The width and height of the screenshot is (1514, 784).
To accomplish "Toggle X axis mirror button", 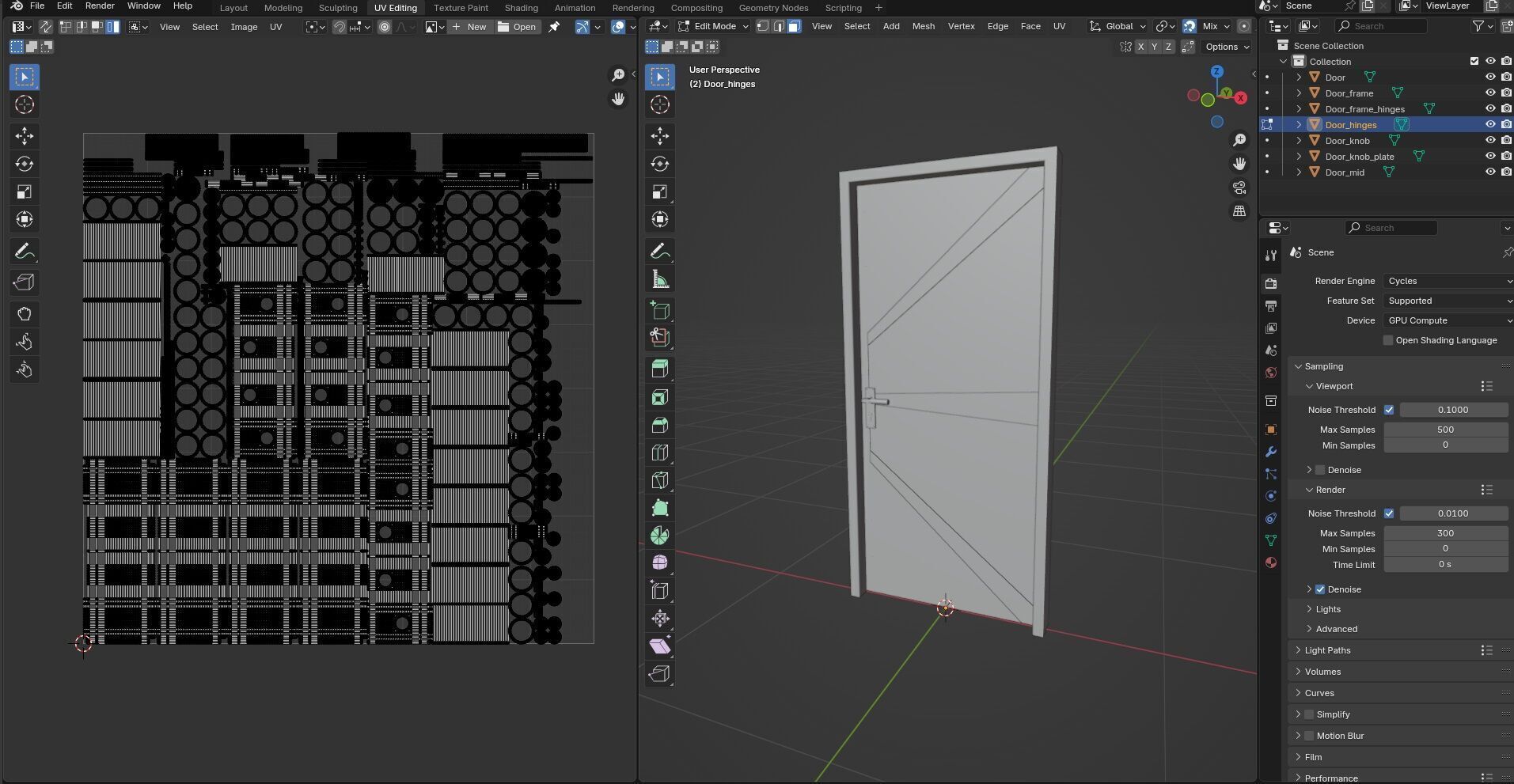I will pos(1140,47).
